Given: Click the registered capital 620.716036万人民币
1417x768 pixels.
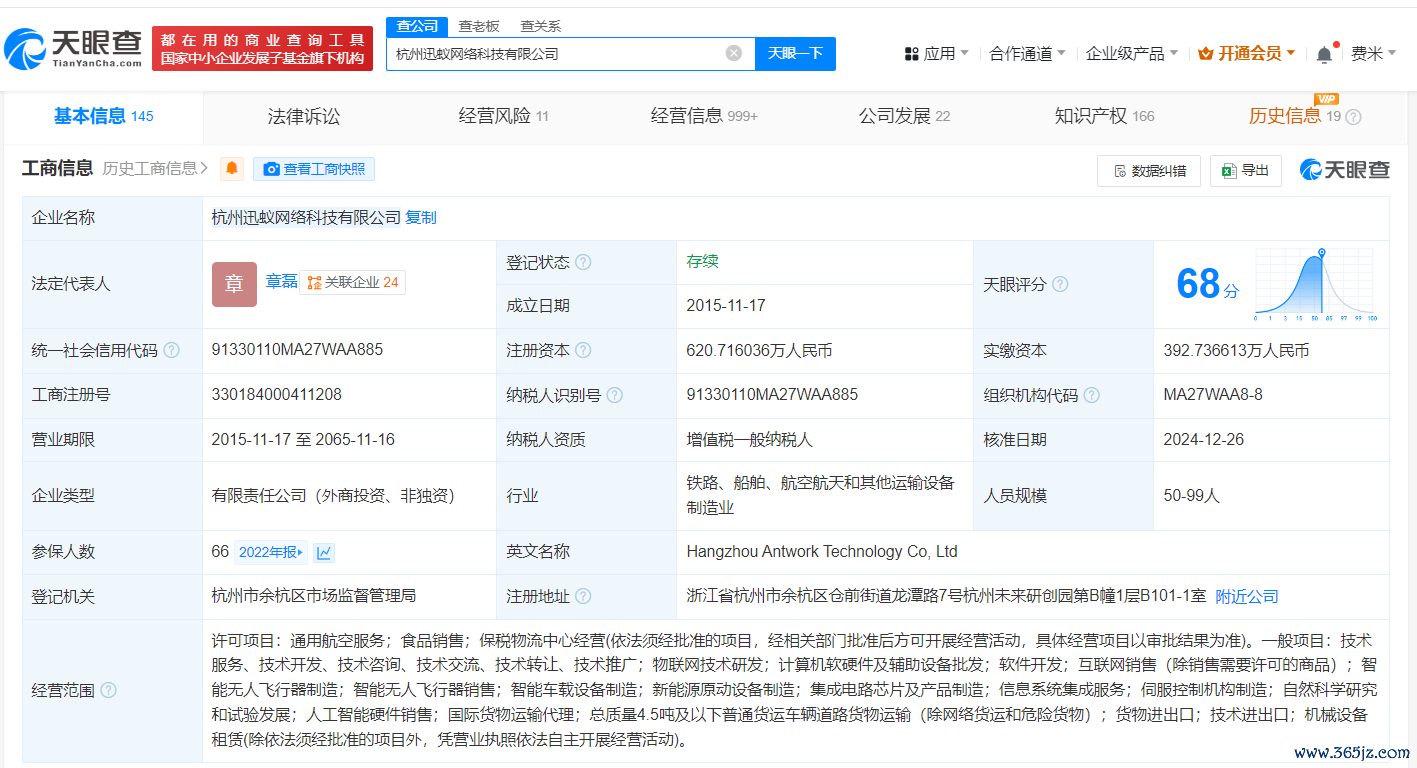Looking at the screenshot, I should click(x=759, y=351).
